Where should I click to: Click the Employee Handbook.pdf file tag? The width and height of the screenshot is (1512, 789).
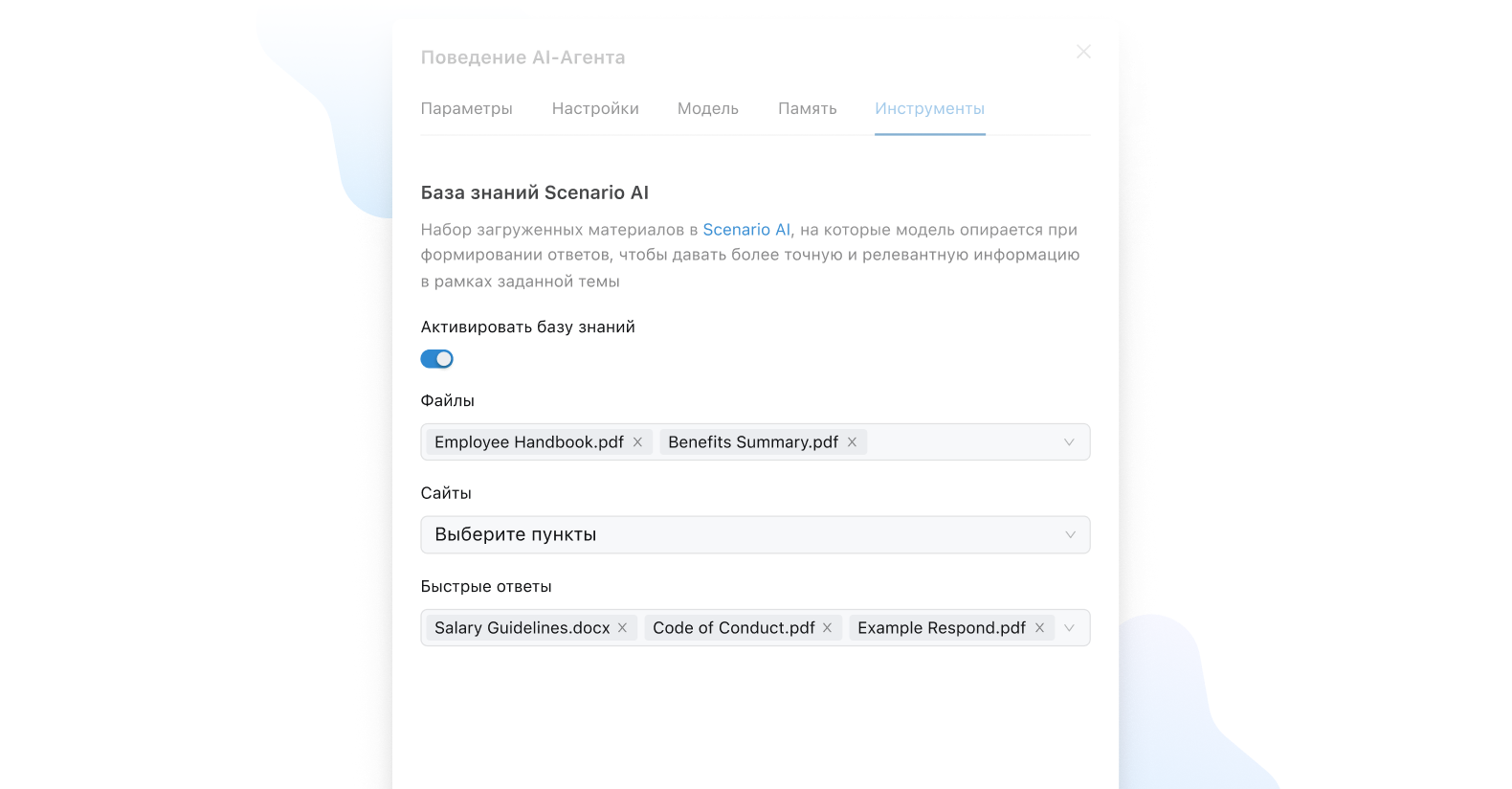point(528,442)
